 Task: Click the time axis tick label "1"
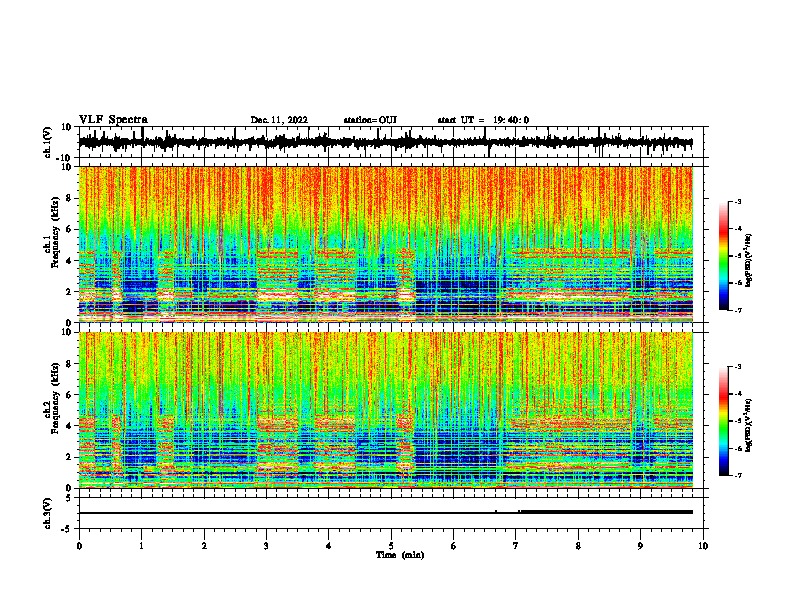(141, 546)
